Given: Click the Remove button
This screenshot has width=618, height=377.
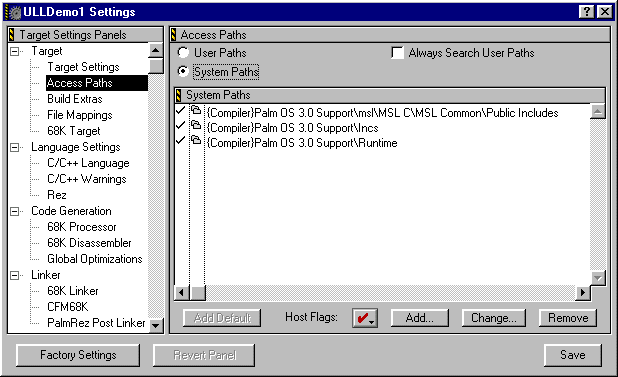Looking at the screenshot, I should 568,318.
